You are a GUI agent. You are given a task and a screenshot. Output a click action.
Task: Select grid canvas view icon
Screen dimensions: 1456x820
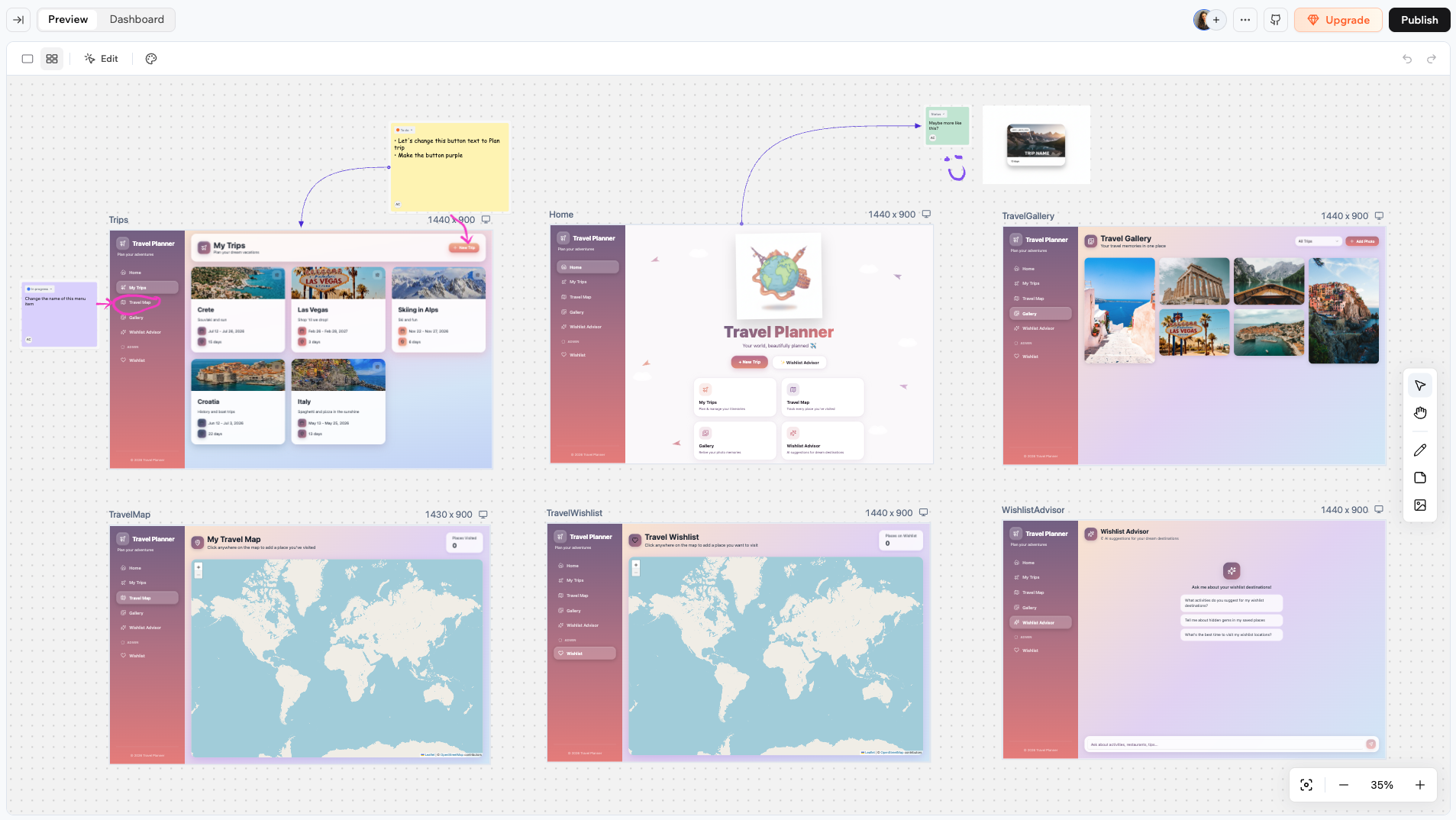(52, 59)
